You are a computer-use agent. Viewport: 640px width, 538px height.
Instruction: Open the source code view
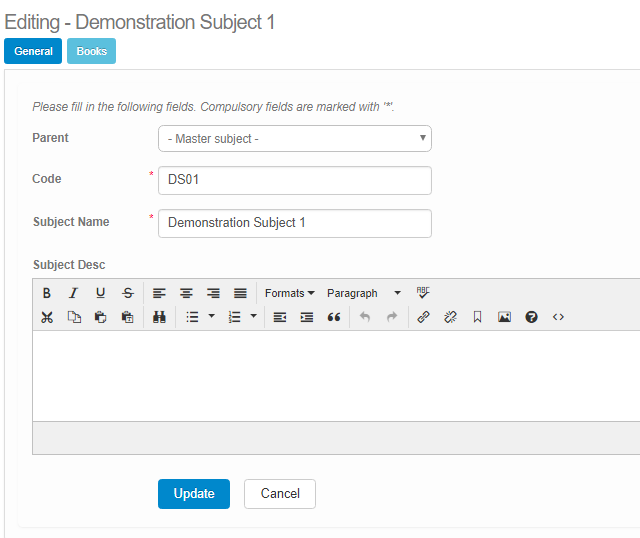pyautogui.click(x=558, y=317)
